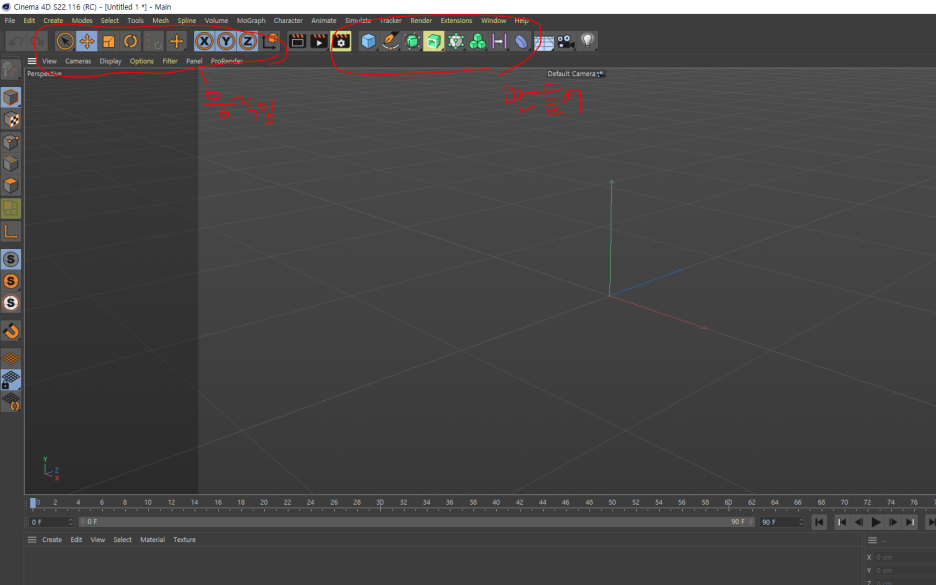The width and height of the screenshot is (936, 585).
Task: Click the Make Editable icon
Action: pyautogui.click(x=11, y=70)
